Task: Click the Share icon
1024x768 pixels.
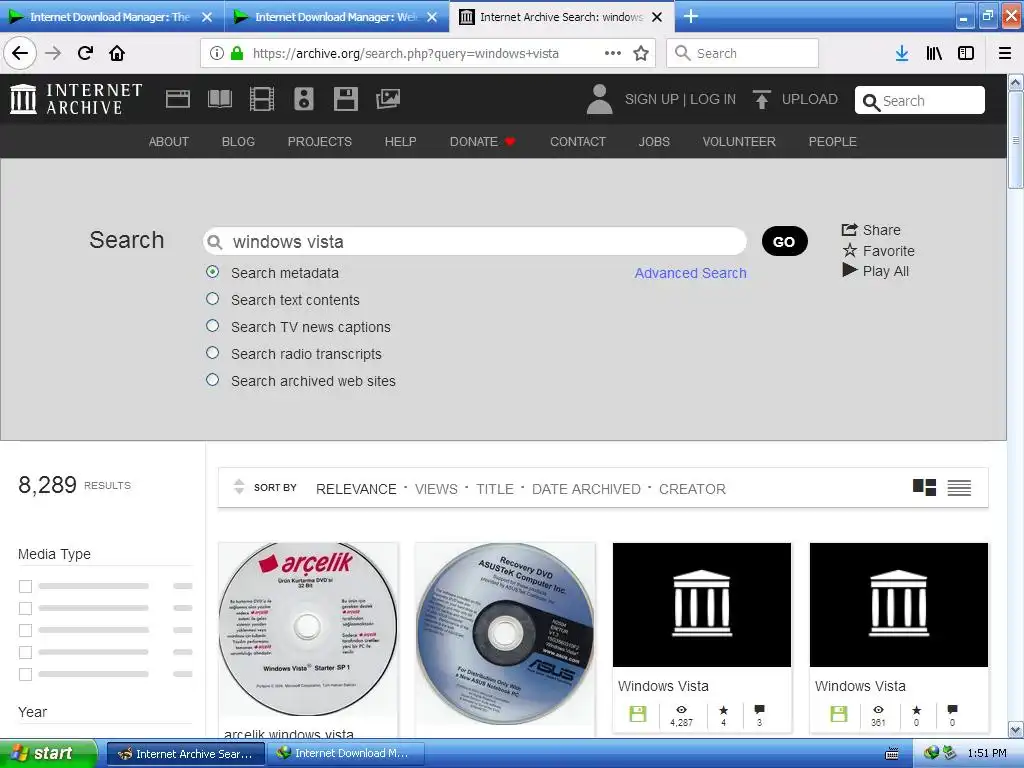Action: (849, 230)
